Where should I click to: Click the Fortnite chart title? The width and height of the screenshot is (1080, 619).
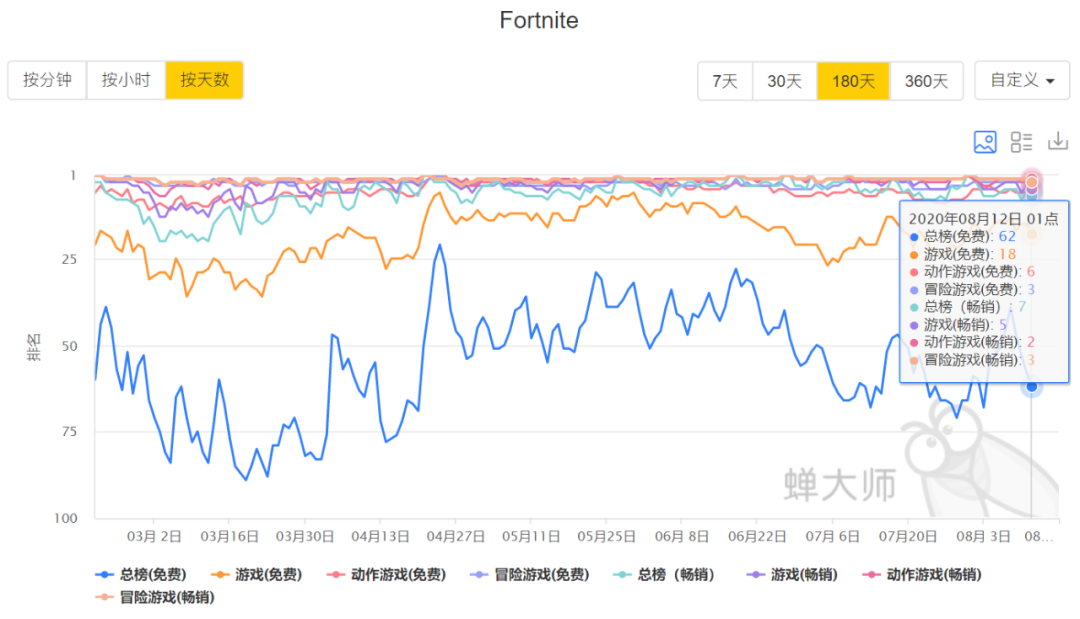pos(539,20)
